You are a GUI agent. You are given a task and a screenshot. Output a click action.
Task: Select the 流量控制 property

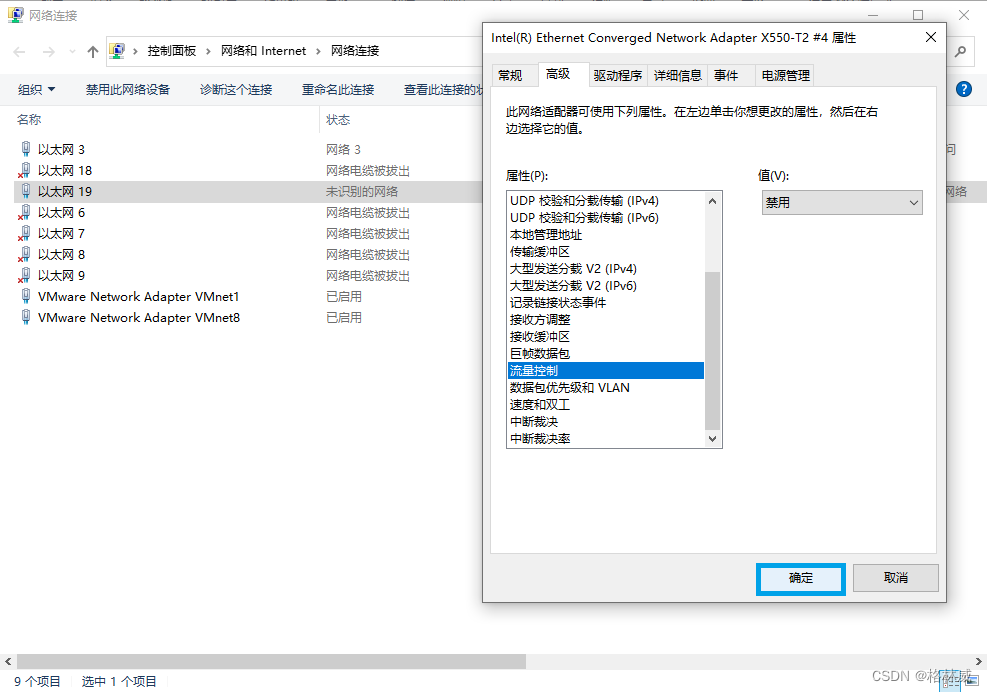tap(606, 370)
